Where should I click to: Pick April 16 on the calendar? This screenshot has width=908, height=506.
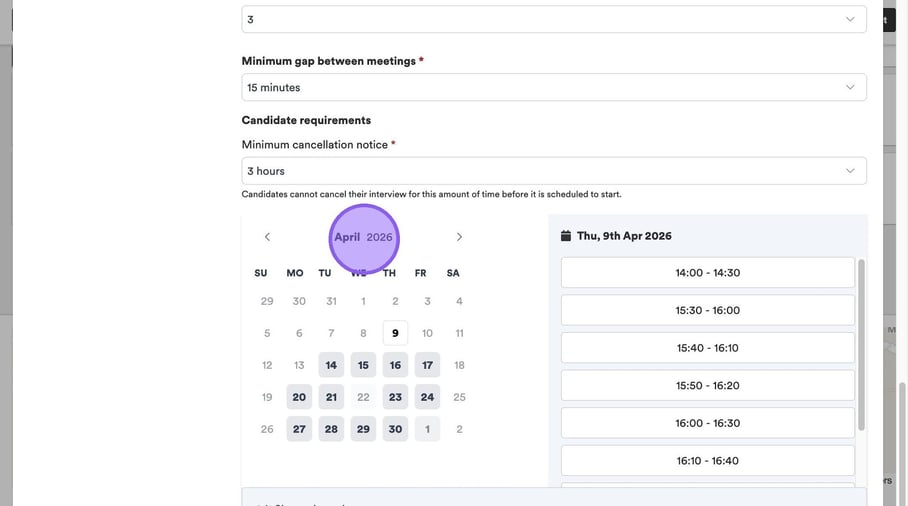tap(395, 365)
